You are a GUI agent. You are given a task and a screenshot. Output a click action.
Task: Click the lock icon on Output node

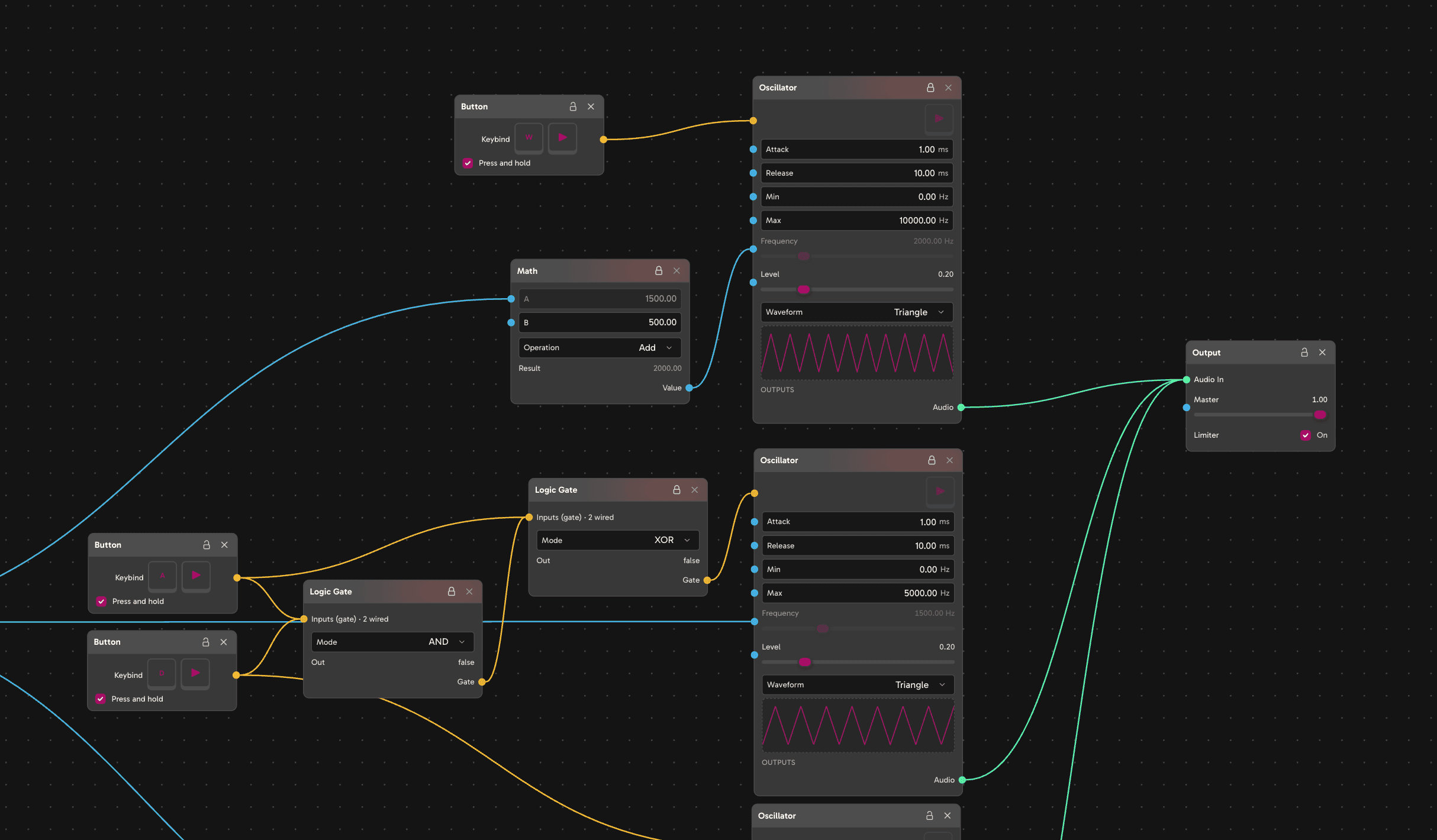(x=1304, y=353)
